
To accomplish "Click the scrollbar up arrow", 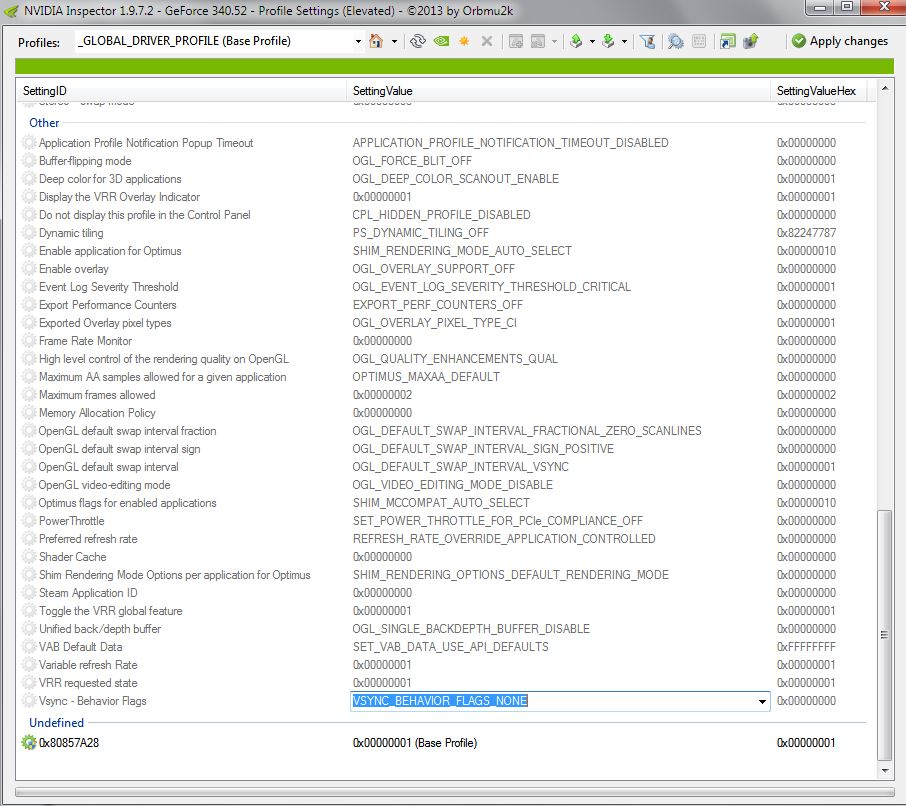I will (885, 88).
